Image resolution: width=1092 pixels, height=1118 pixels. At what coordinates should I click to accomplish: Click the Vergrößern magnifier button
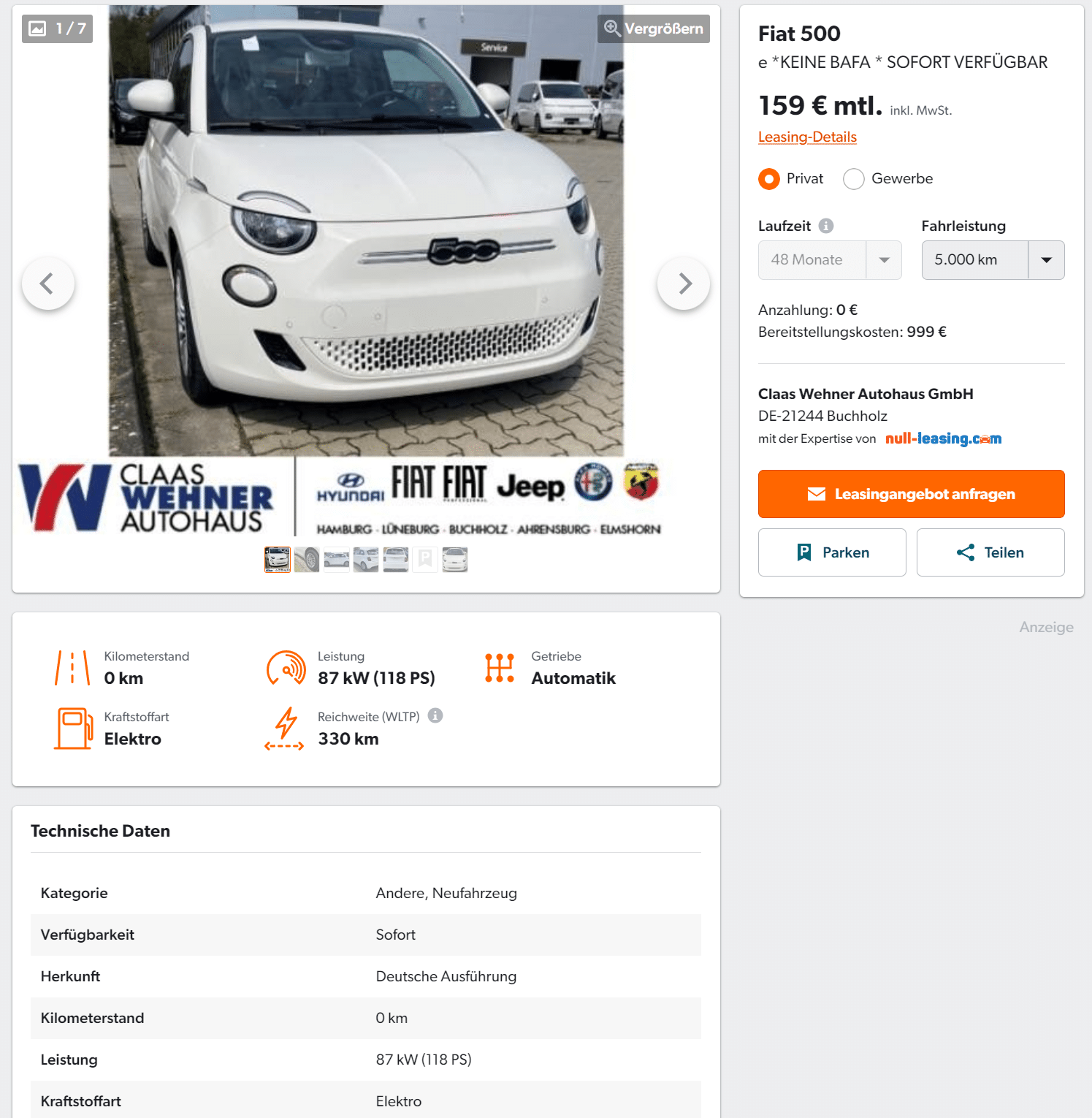[x=654, y=28]
